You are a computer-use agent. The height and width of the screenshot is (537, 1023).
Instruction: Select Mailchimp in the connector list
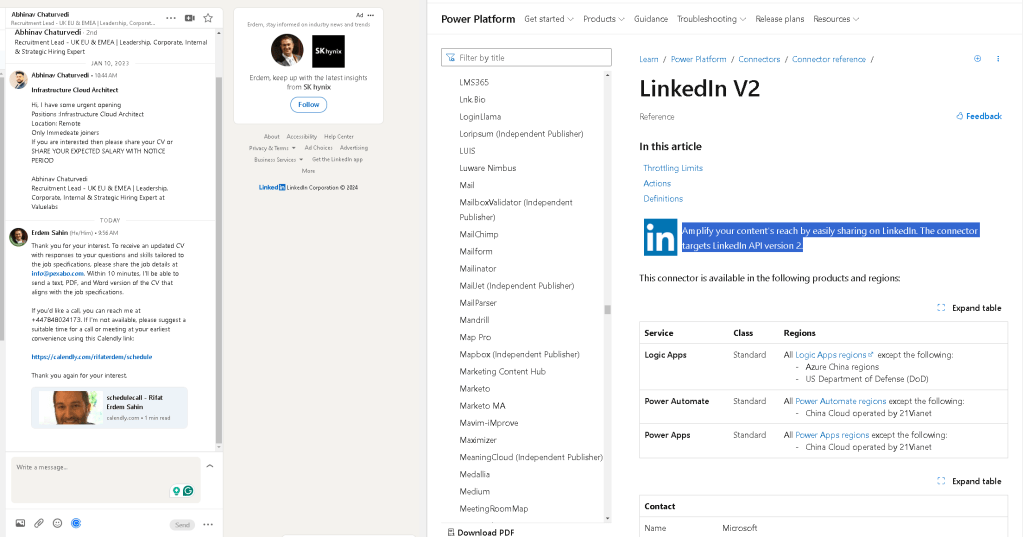point(478,234)
